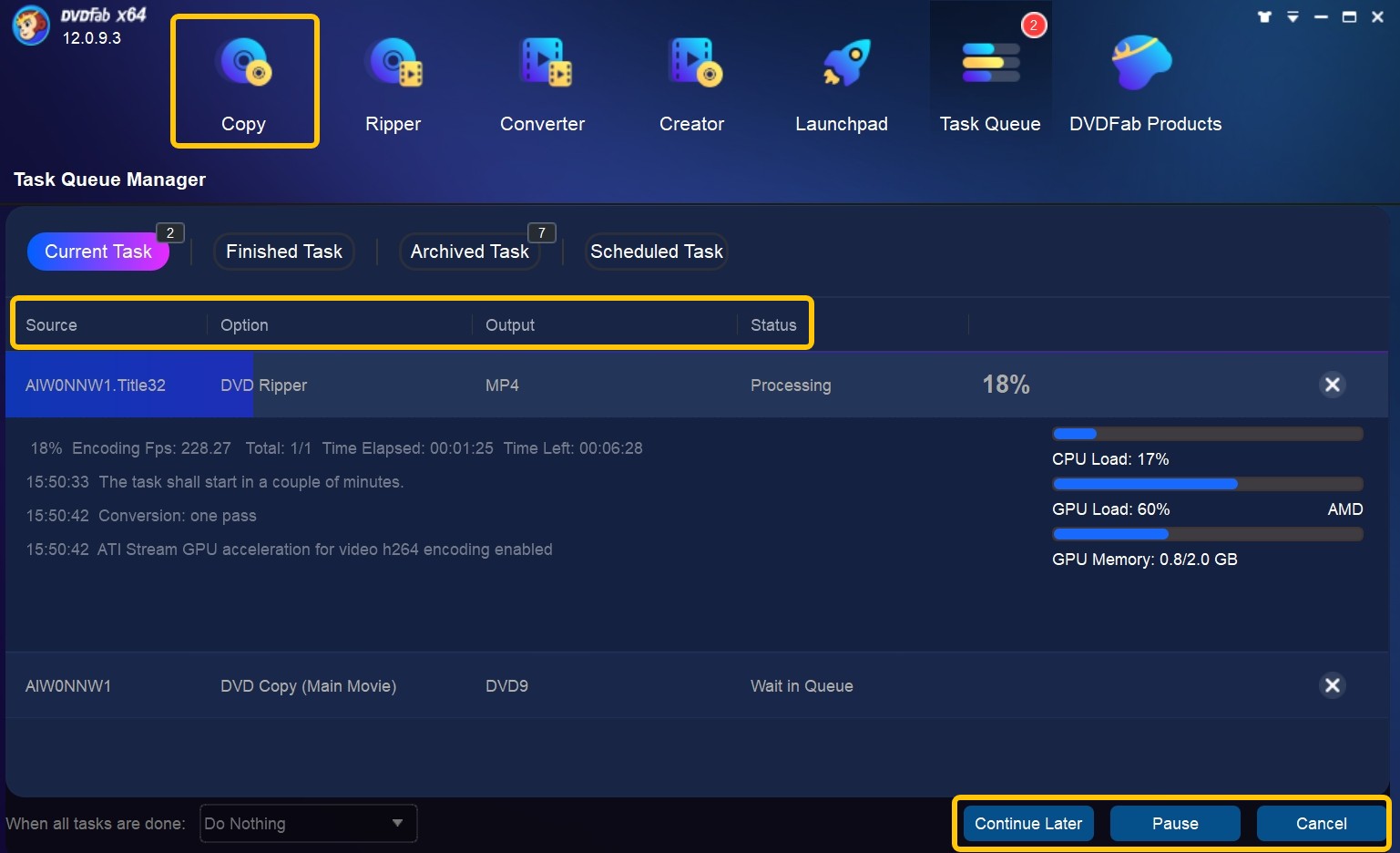Open the Converter module icon
The image size is (1400, 853).
click(544, 64)
